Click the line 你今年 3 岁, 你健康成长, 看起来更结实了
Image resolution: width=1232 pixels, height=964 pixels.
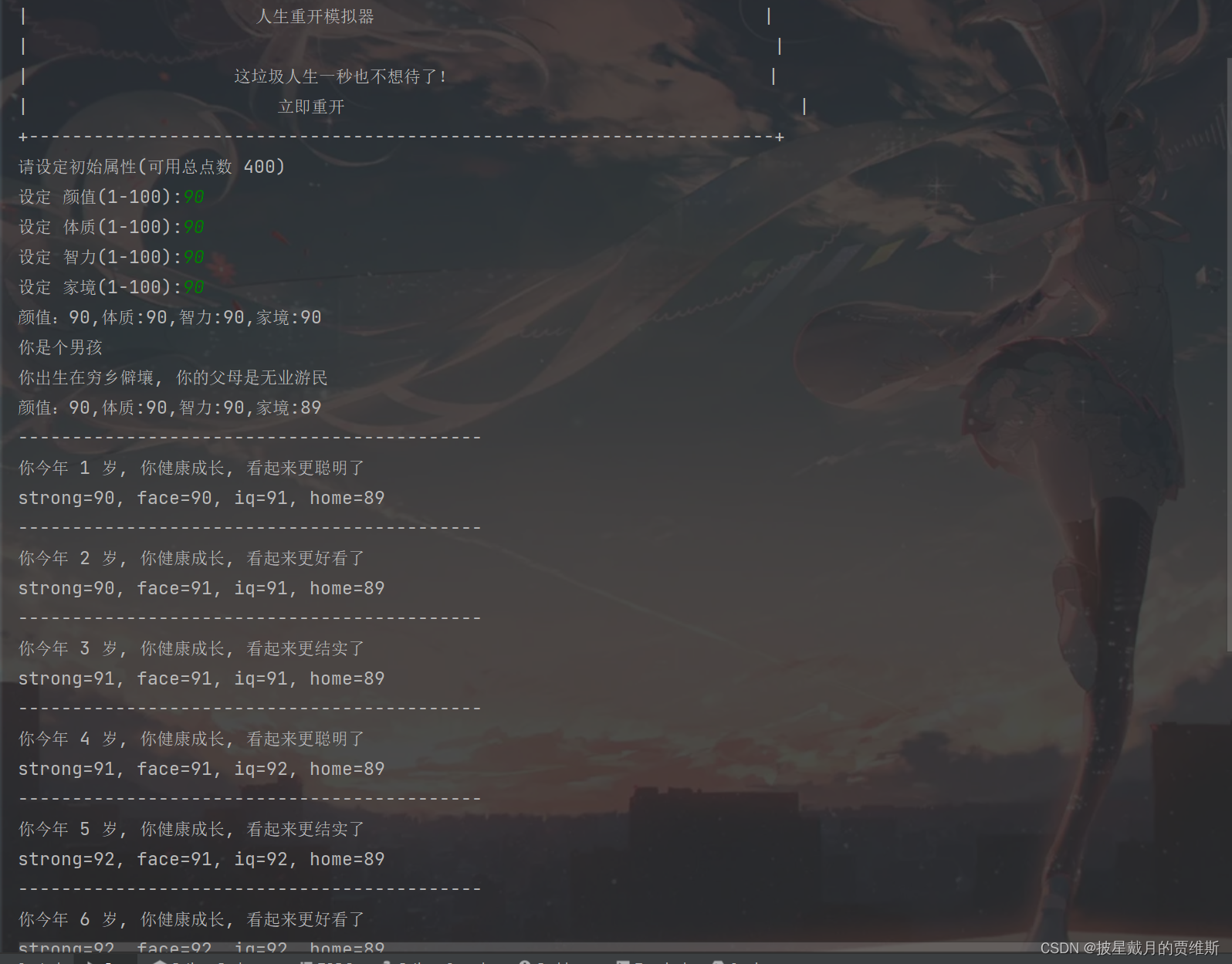(191, 648)
